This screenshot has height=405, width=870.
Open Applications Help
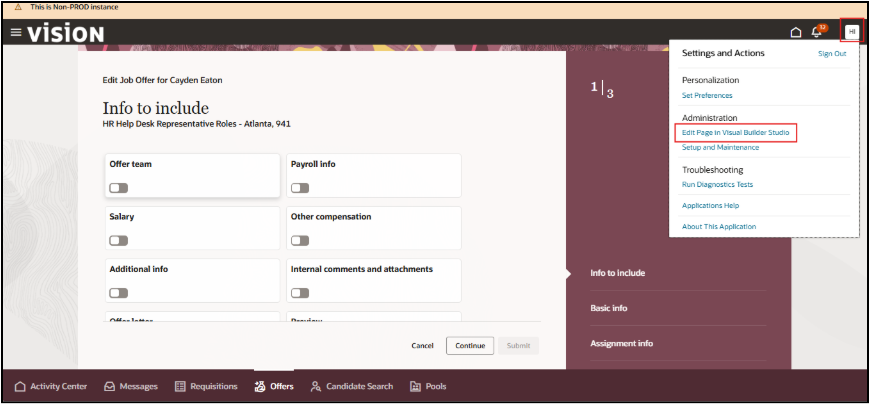[710, 205]
